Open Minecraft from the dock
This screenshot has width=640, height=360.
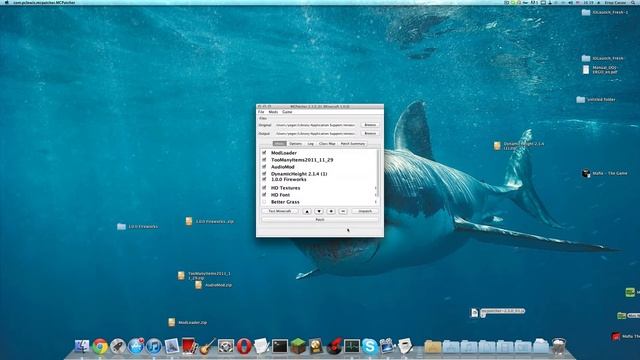pyautogui.click(x=298, y=346)
